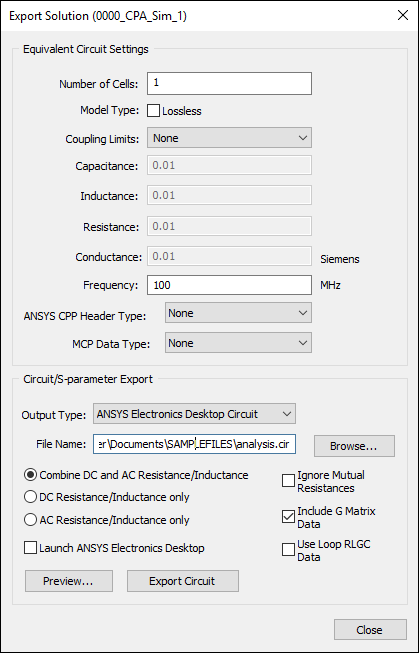Select DC Resistance/Inductance only option
This screenshot has height=653, width=419.
[x=30, y=497]
